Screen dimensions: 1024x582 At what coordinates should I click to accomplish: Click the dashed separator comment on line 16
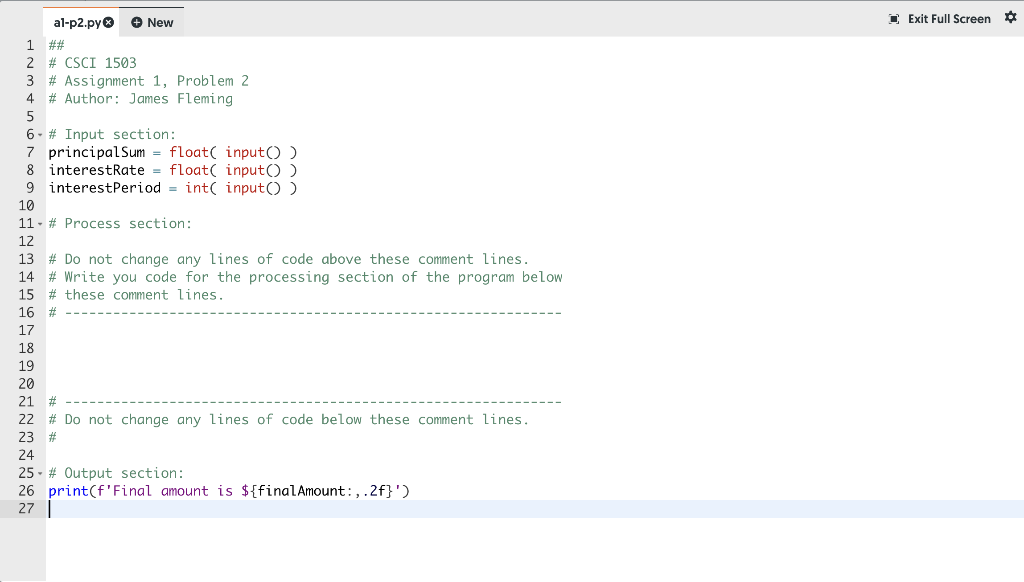pyautogui.click(x=300, y=312)
